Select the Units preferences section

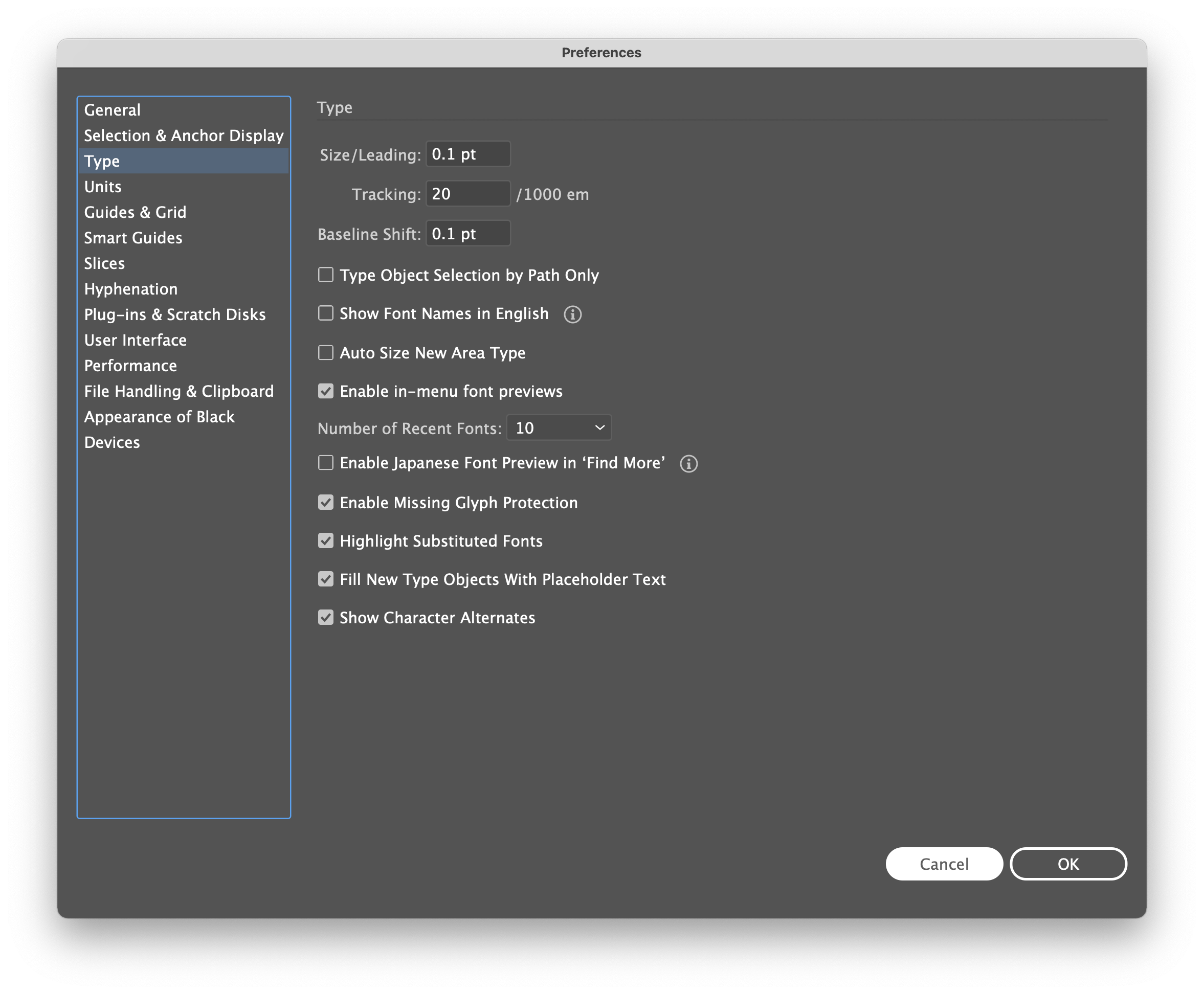tap(102, 186)
